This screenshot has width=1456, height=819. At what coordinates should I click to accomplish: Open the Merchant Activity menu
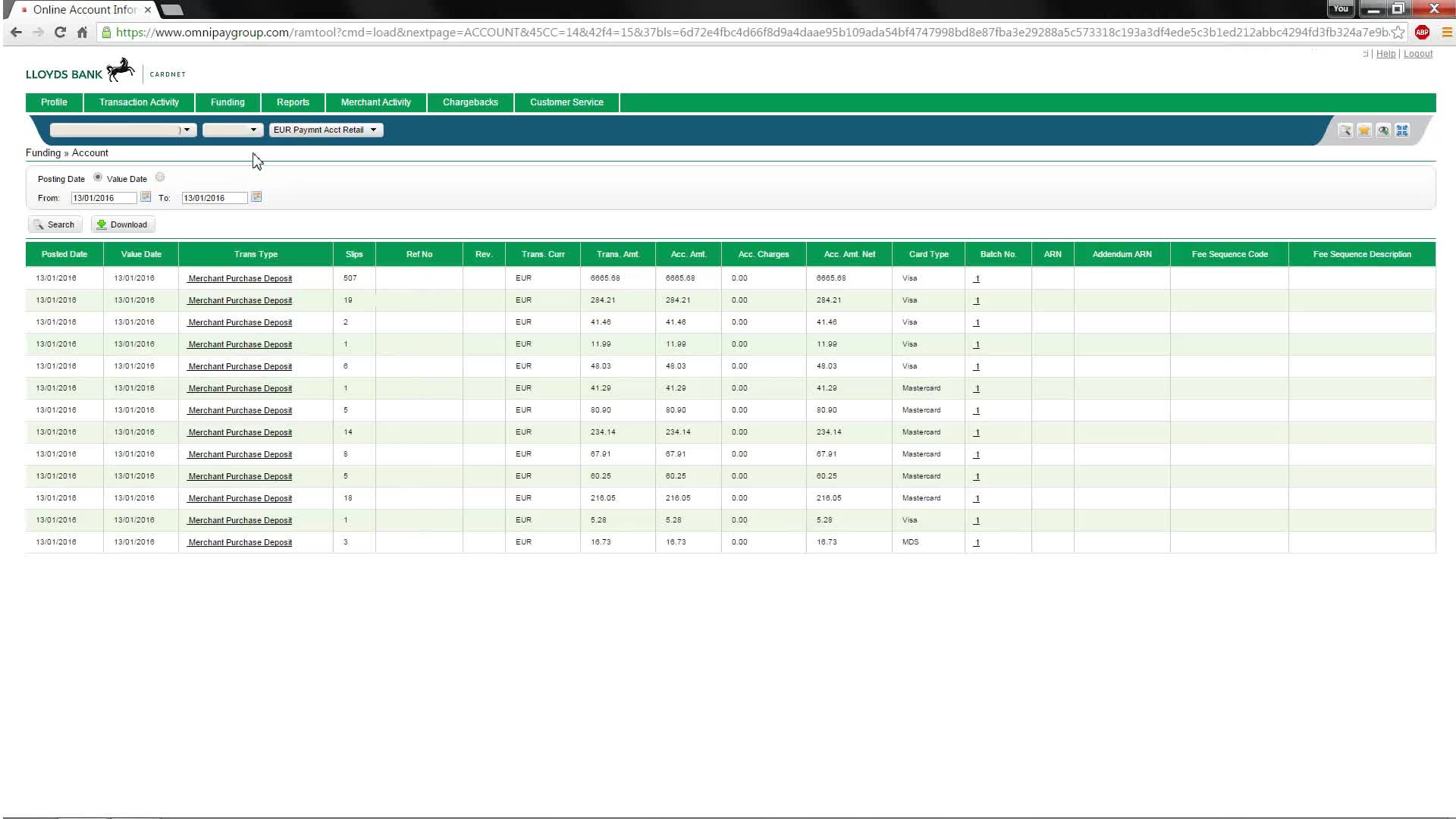point(375,102)
